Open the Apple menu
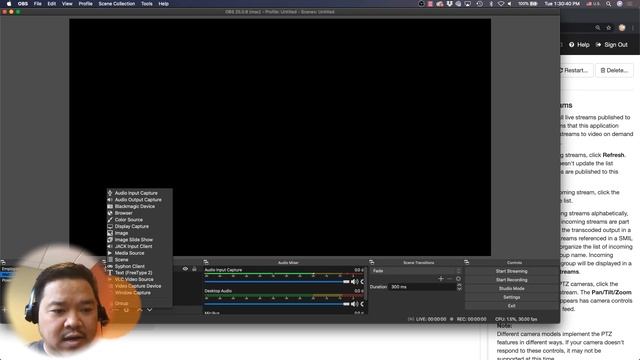640x360 pixels. [x=9, y=4]
